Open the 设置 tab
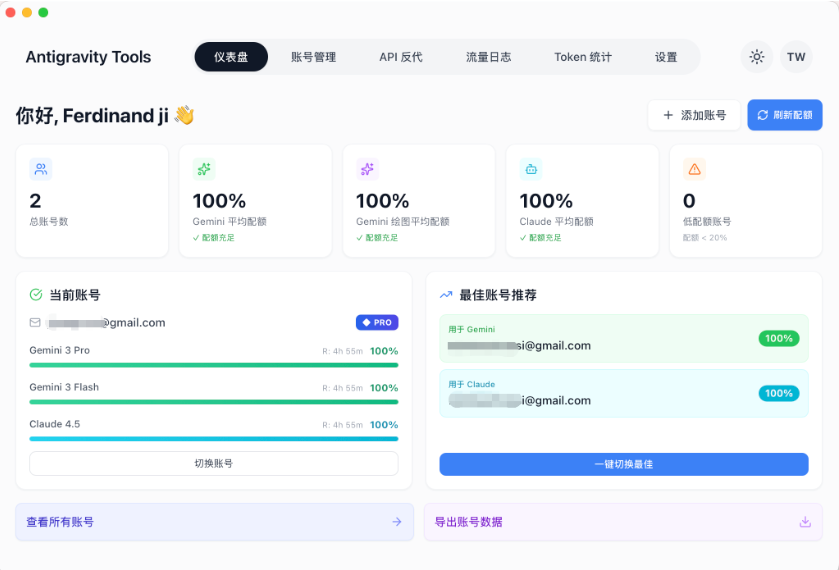 point(666,57)
